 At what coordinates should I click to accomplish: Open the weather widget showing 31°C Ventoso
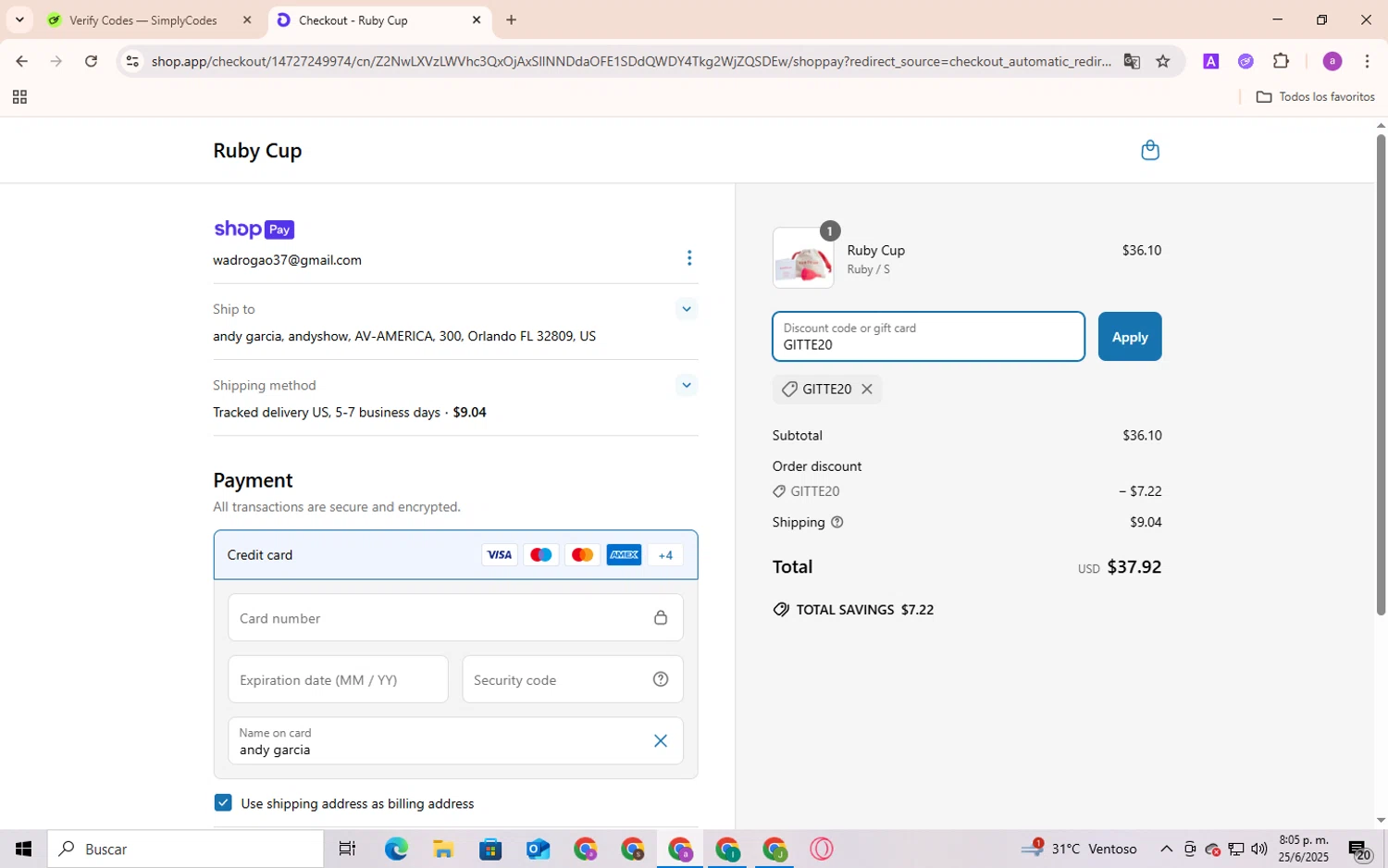[x=1079, y=849]
